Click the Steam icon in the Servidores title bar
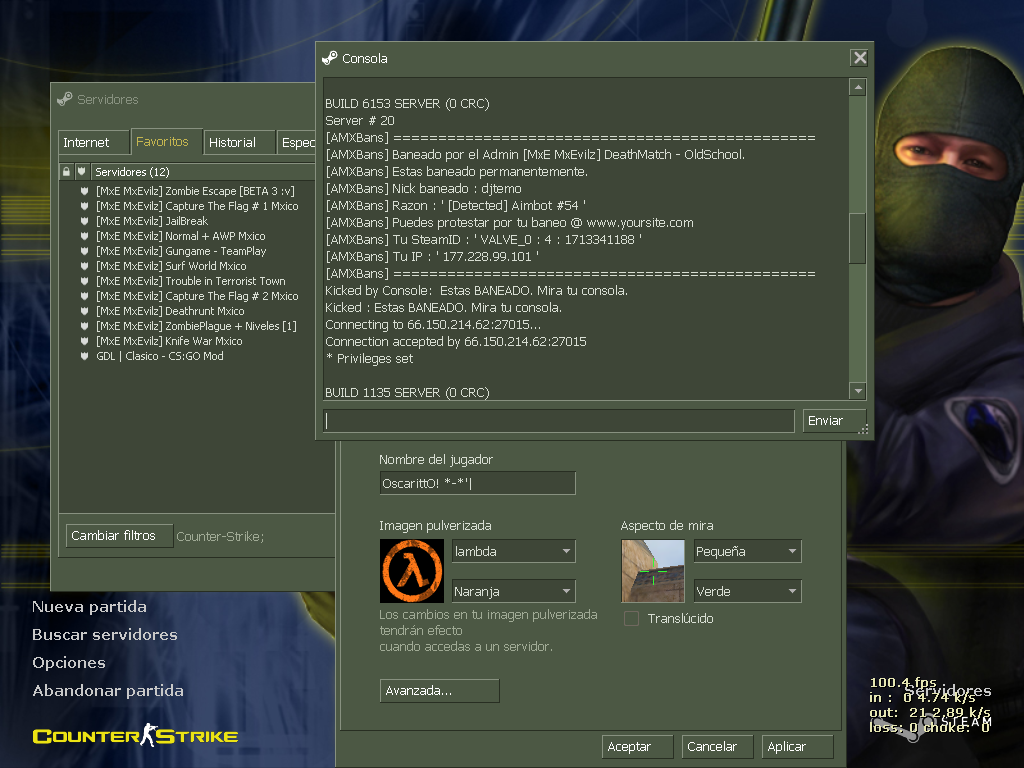Viewport: 1024px width, 768px height. 65,99
